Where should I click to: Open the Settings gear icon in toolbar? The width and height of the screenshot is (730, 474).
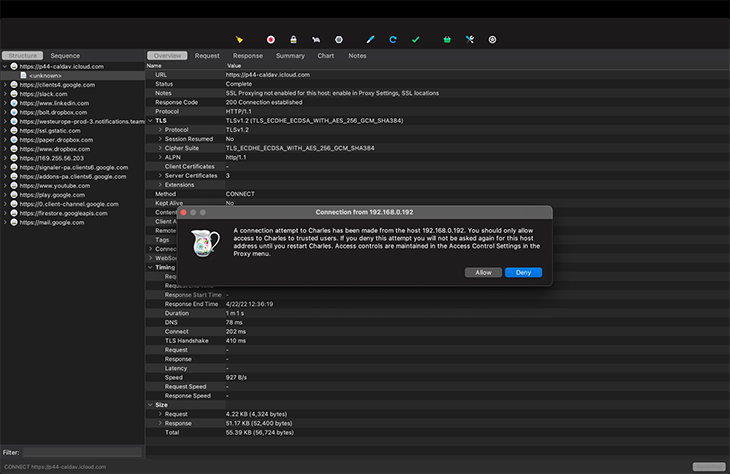tap(492, 40)
